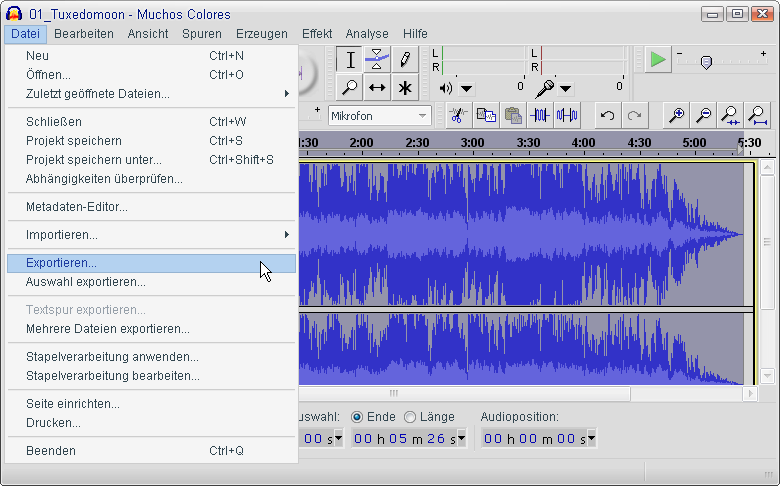Open the output meter dropdown arrow
780x486 pixels.
point(466,89)
